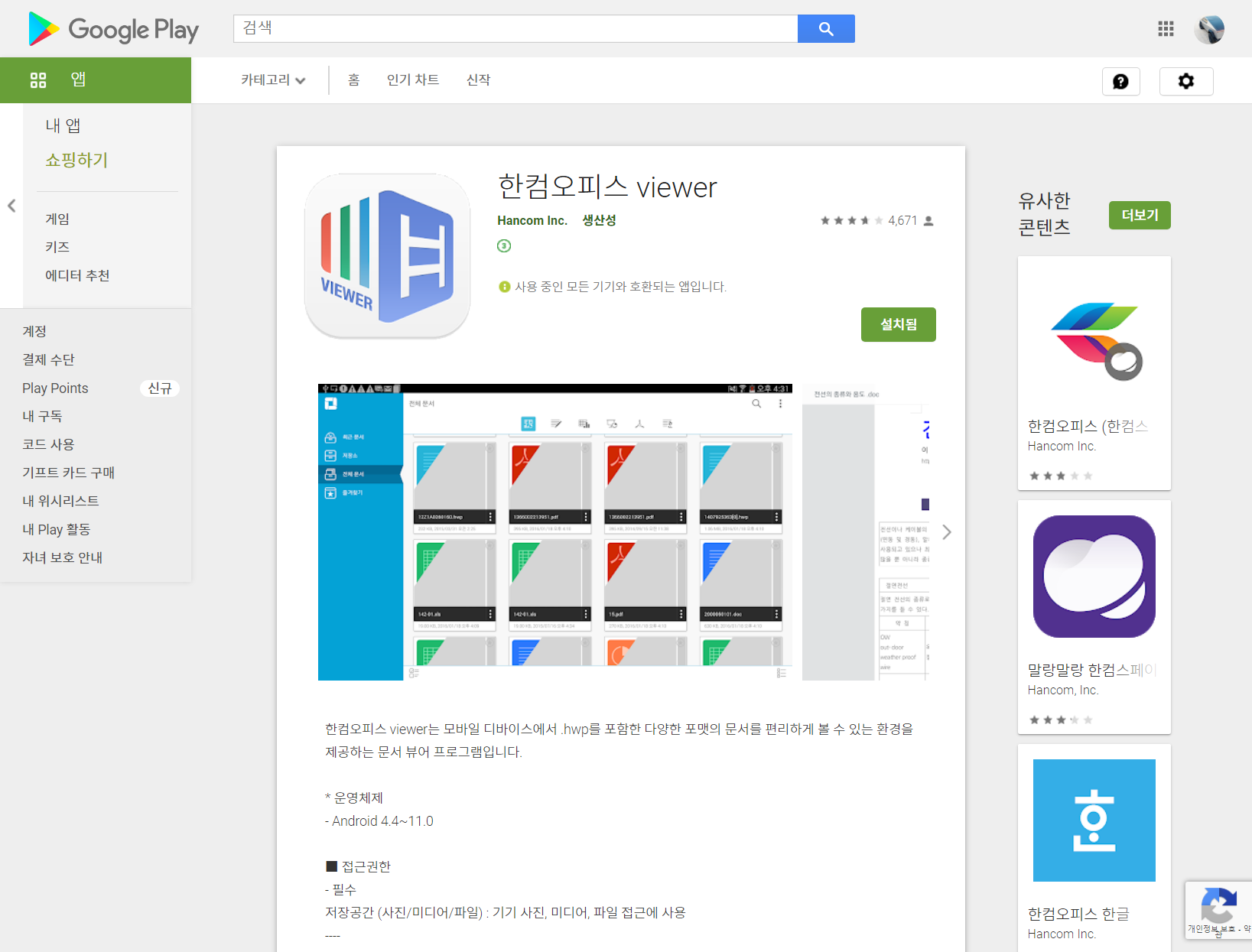The height and width of the screenshot is (952, 1252).
Task: Click the 생산성 category link
Action: tap(599, 220)
